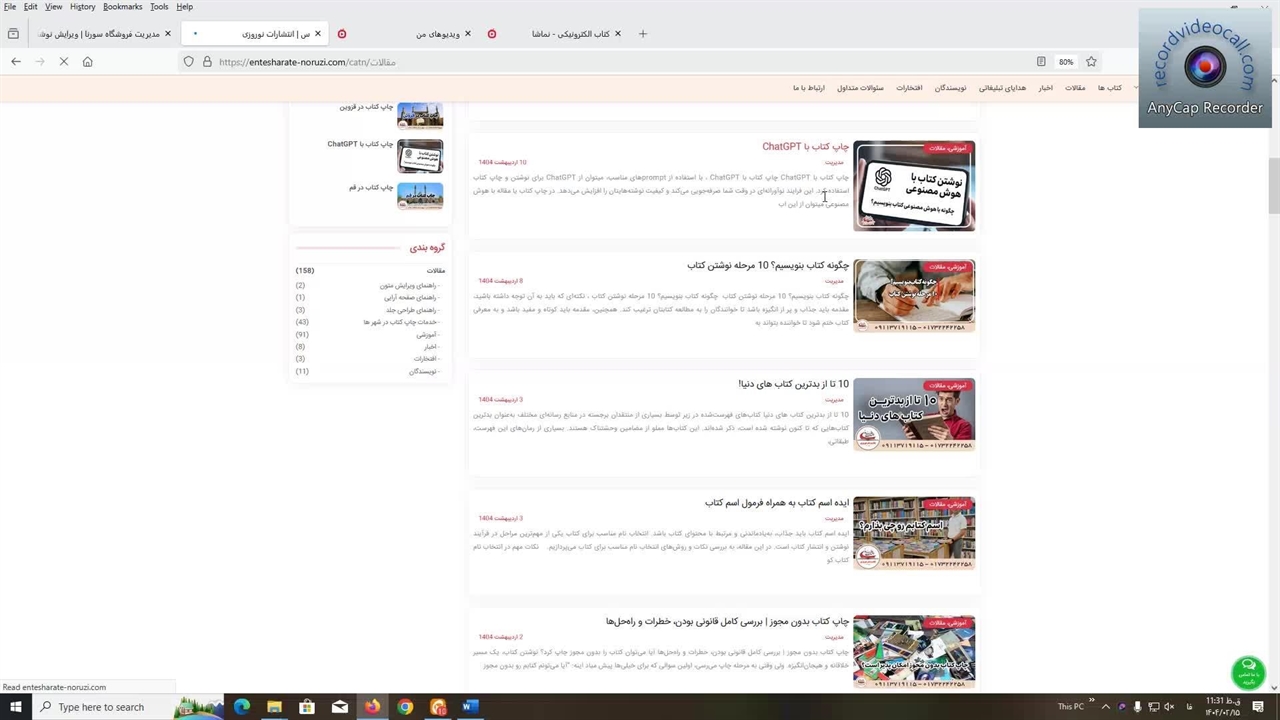Click the browser vertical scrollbar thumb

click(x=1273, y=185)
